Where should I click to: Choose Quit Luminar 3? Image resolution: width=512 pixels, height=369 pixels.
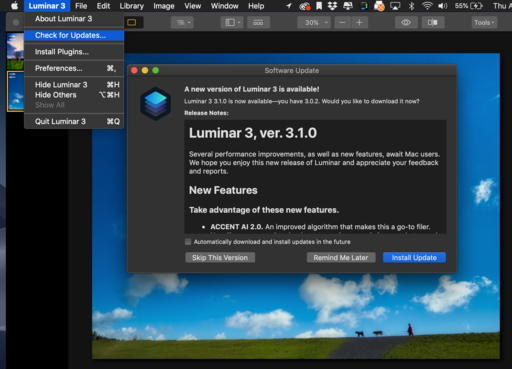[74, 121]
